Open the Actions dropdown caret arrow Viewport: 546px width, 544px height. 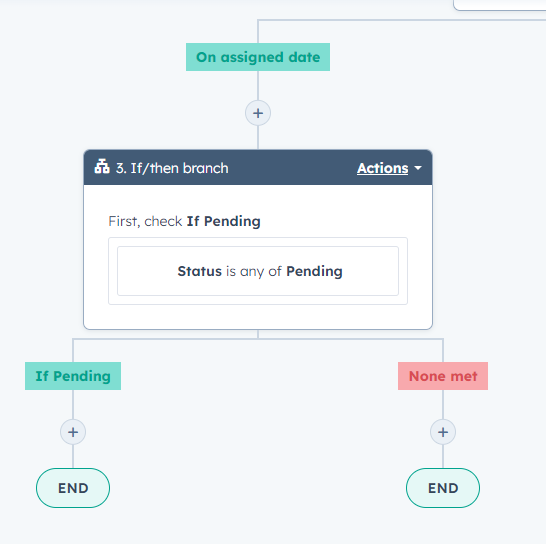[x=418, y=168]
